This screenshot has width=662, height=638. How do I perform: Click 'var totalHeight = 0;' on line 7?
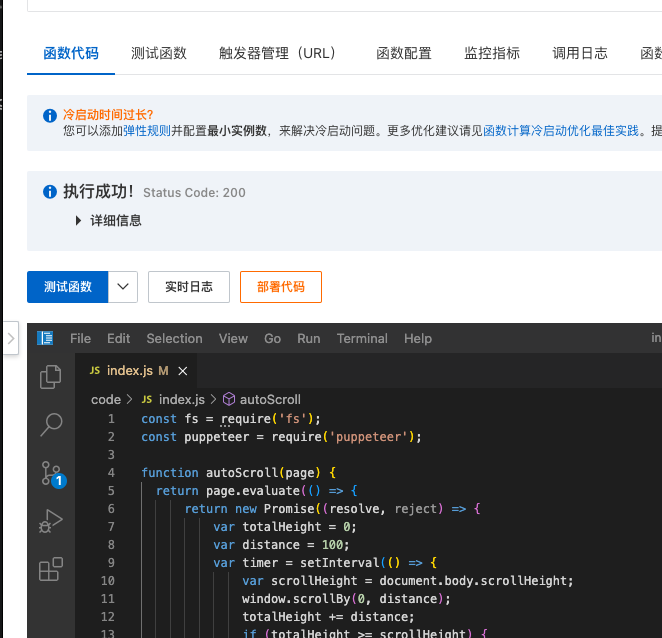(x=285, y=527)
